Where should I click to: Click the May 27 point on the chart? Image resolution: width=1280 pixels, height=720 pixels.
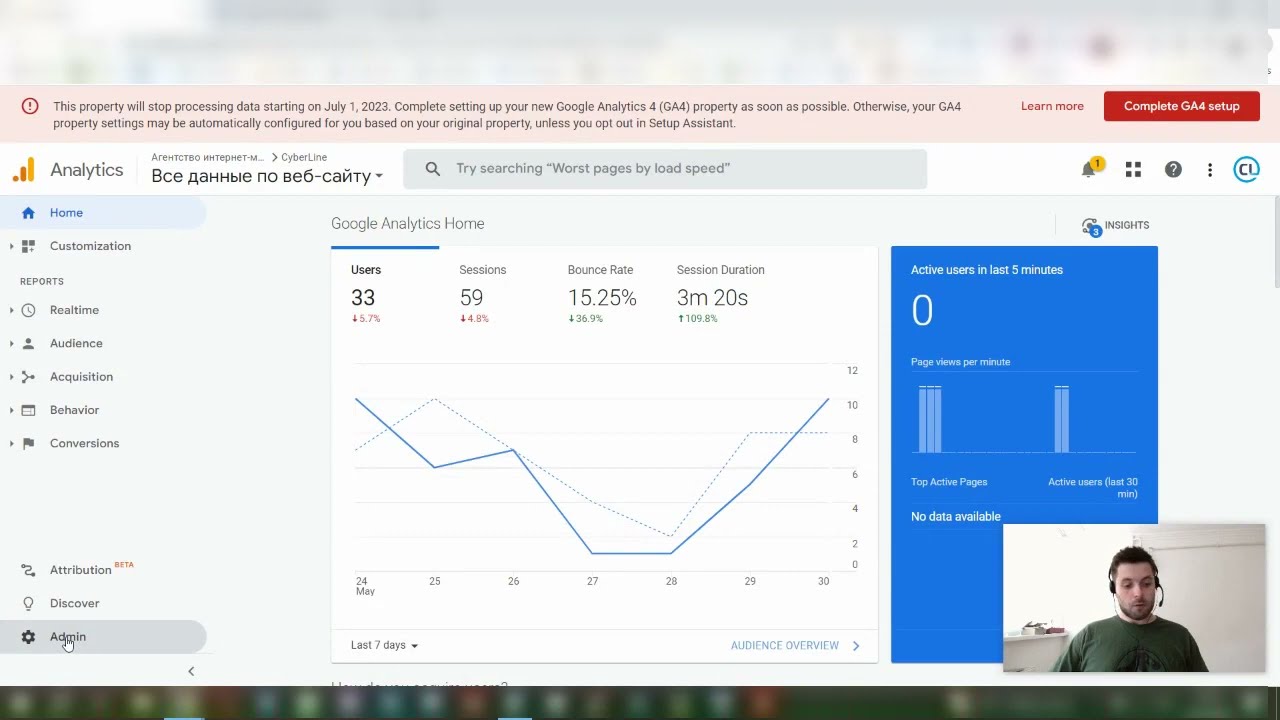592,552
